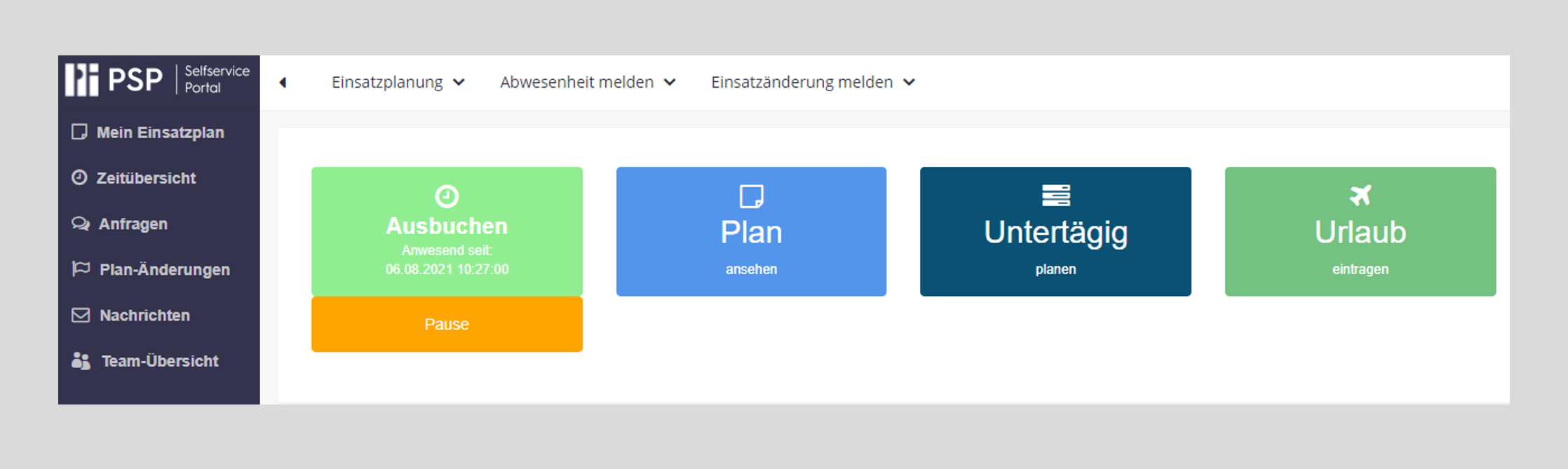Click the people icon beside Team-Übersicht
The width and height of the screenshot is (1568, 469).
(x=81, y=361)
